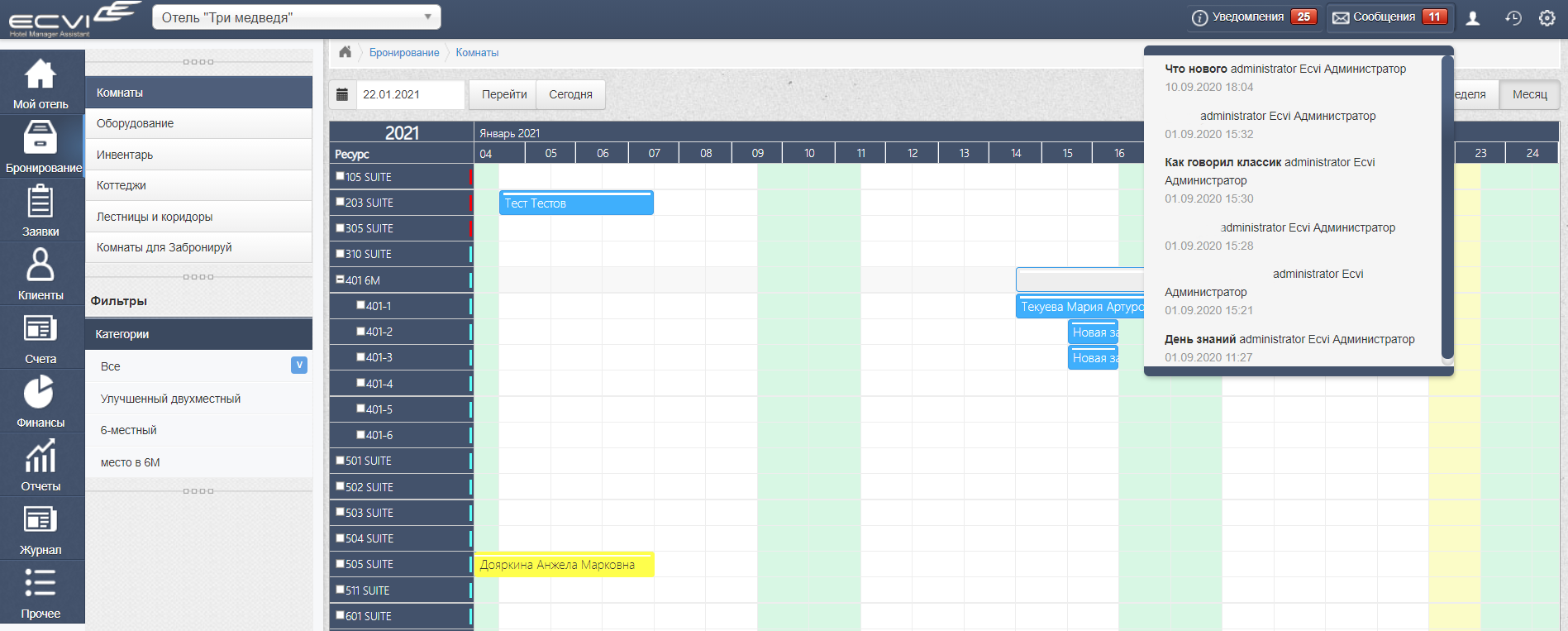The width and height of the screenshot is (1568, 631).
Task: Click the red 25 notifications badge
Action: point(1303,17)
